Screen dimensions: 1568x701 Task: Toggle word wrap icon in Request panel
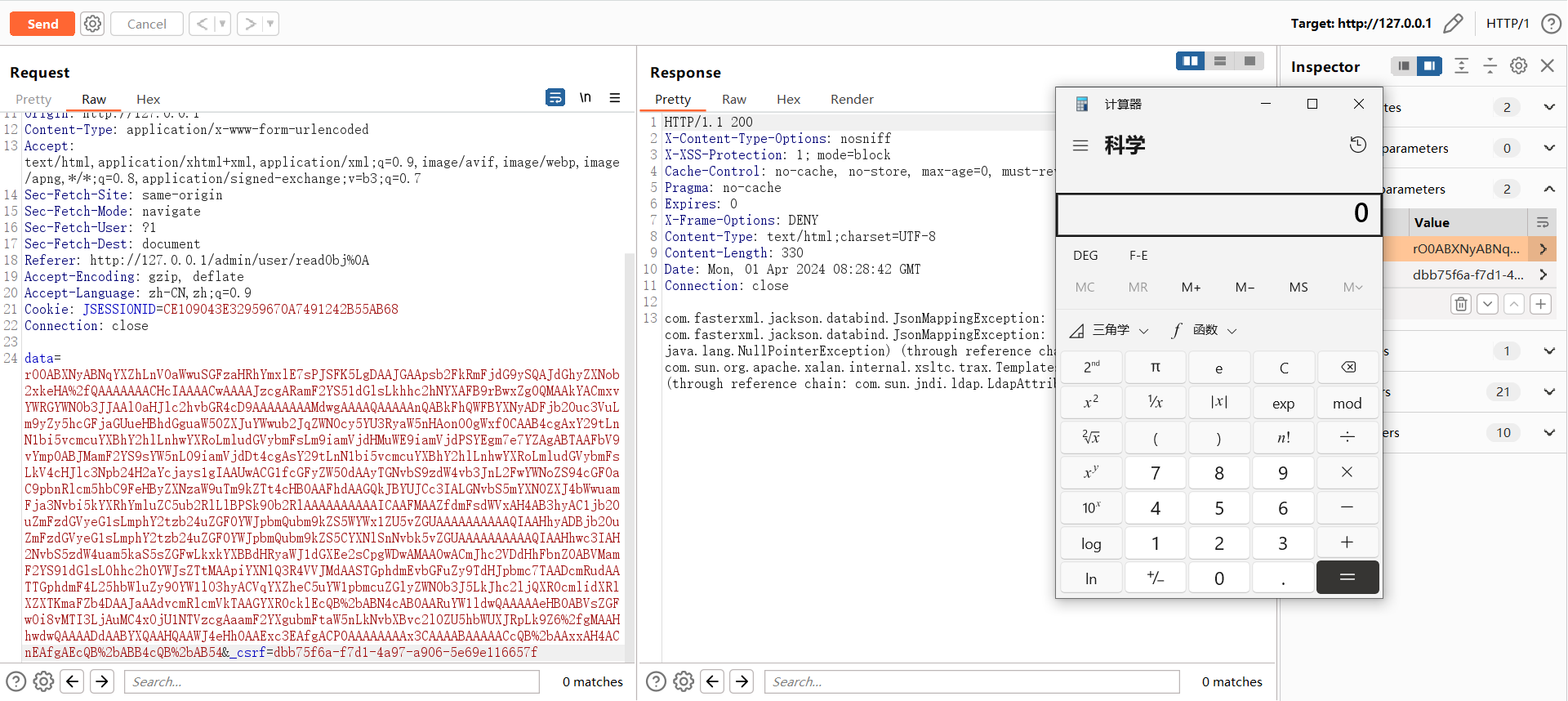(555, 98)
